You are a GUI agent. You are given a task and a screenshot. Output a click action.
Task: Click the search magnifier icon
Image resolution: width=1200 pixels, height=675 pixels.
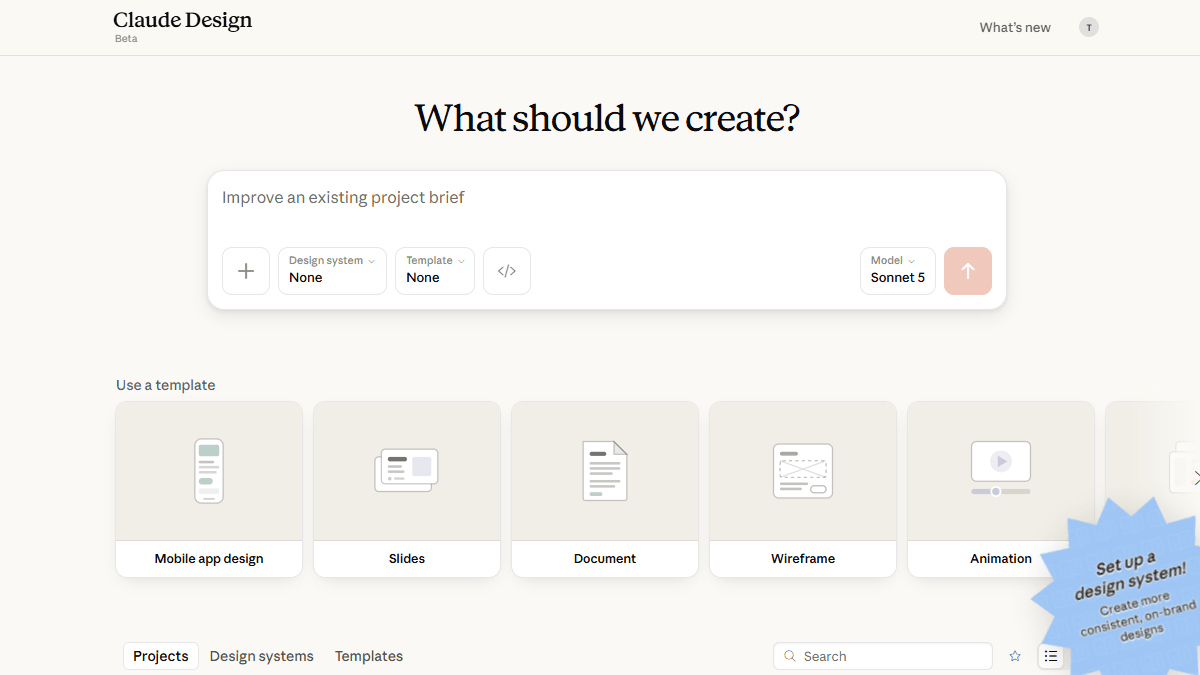(791, 656)
